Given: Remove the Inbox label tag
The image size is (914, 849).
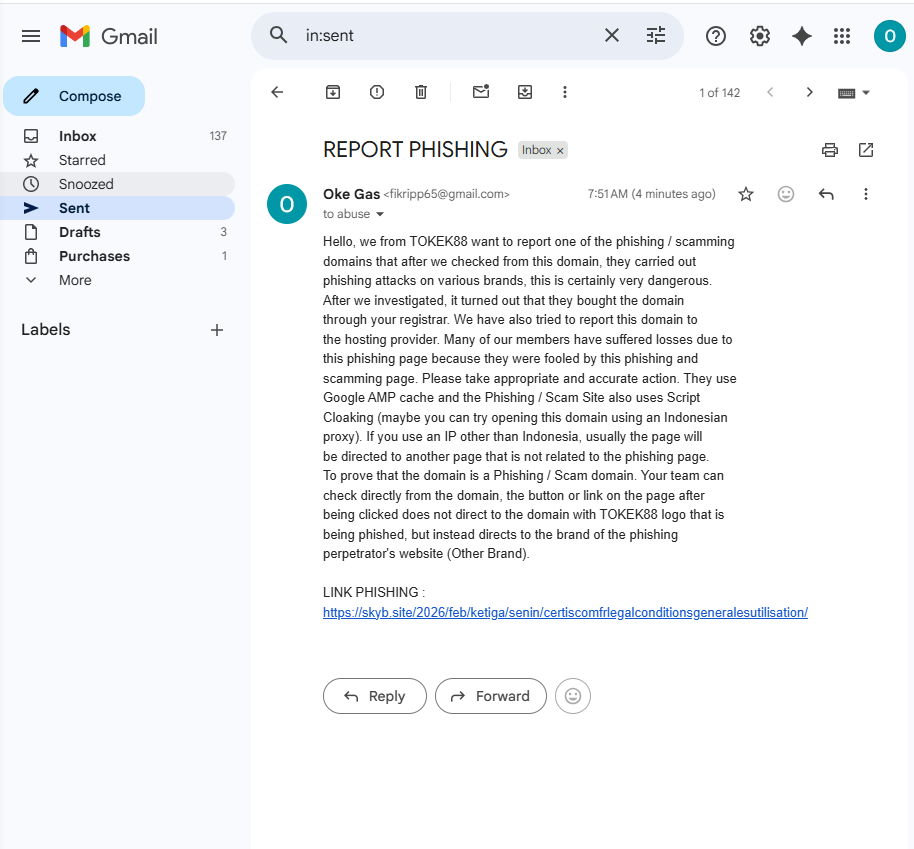Looking at the screenshot, I should pyautogui.click(x=560, y=151).
